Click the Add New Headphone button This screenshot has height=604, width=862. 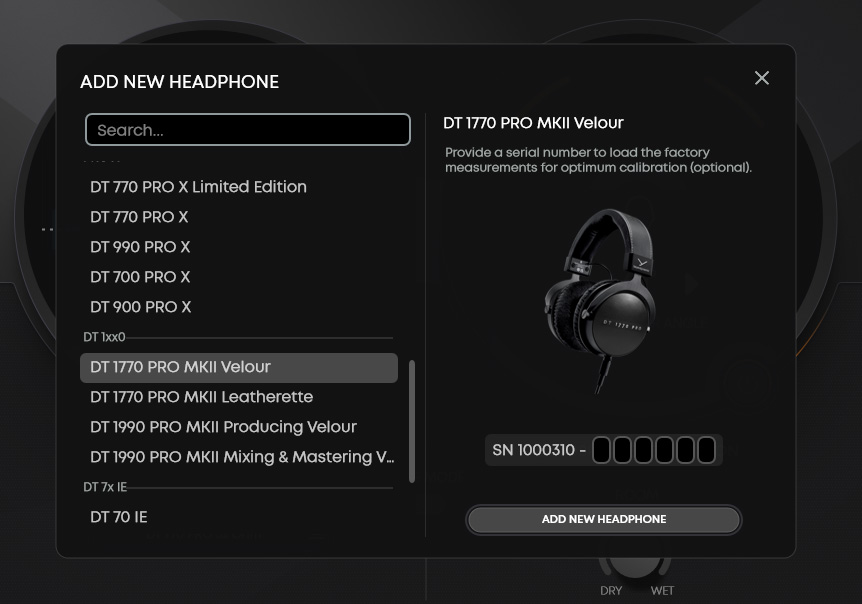[x=604, y=519]
